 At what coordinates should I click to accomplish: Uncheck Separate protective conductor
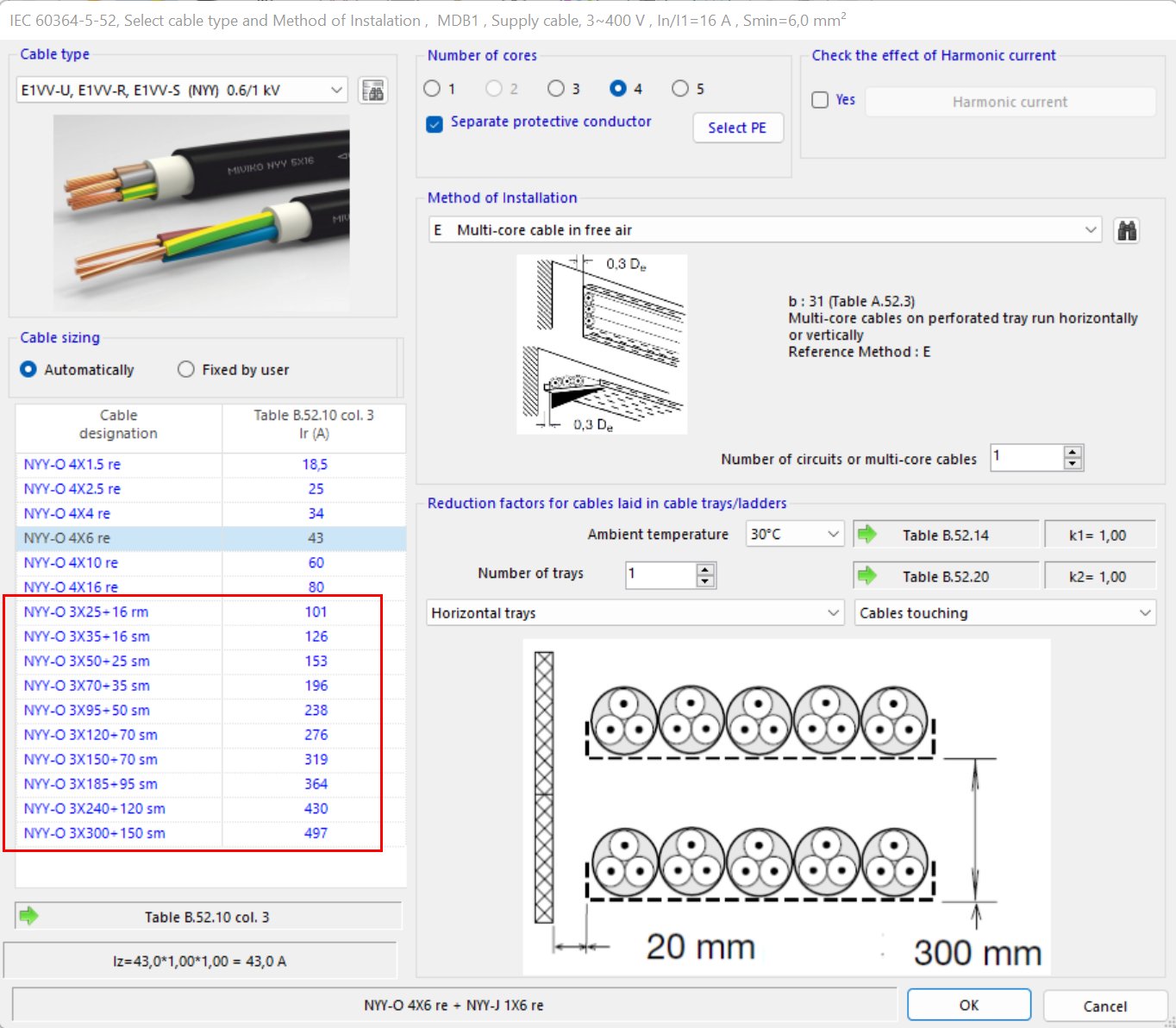pyautogui.click(x=434, y=124)
